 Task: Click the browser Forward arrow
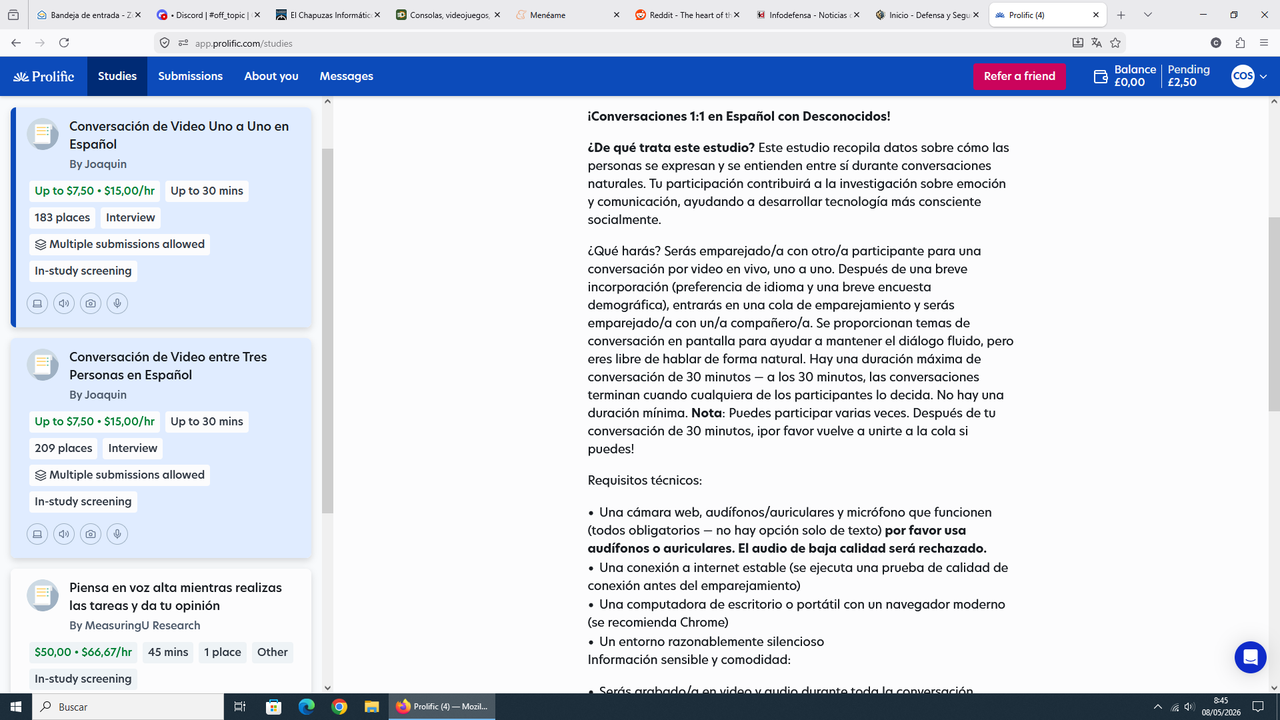[40, 43]
